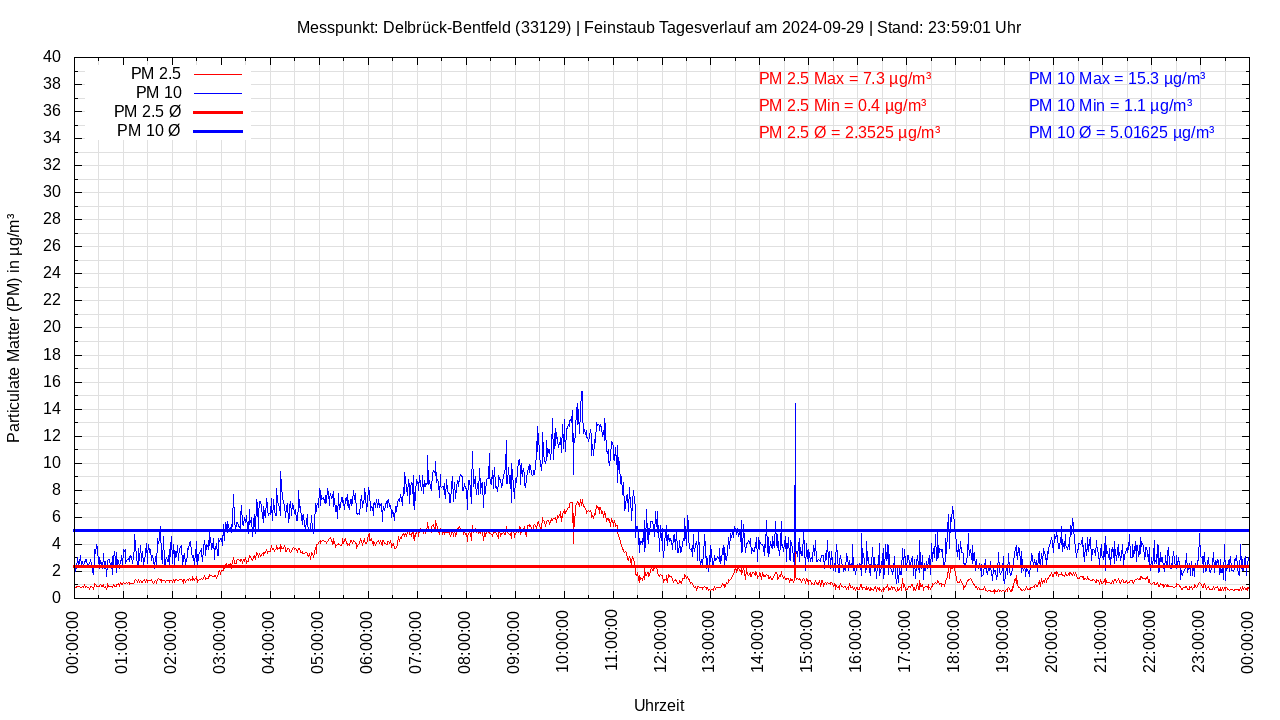Click the PM 2.5 Min = 0.4 µg/m³ text

tap(842, 105)
